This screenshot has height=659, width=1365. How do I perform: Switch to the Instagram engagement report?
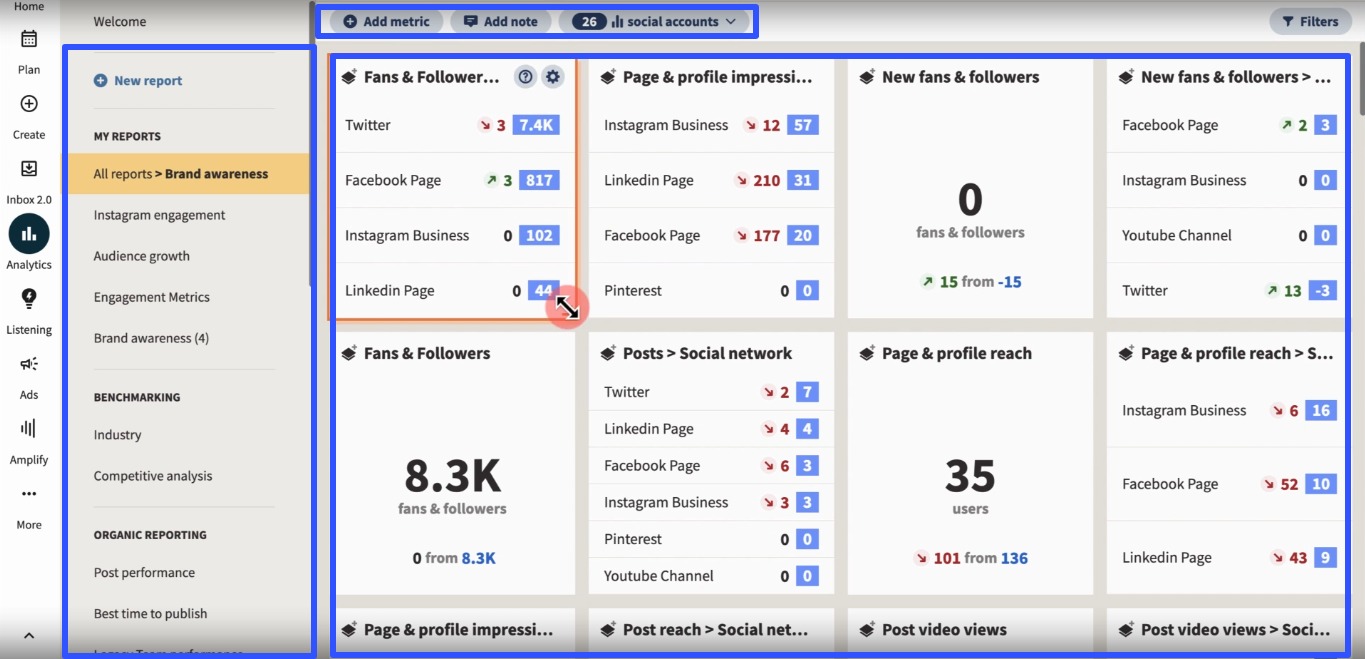tap(158, 214)
